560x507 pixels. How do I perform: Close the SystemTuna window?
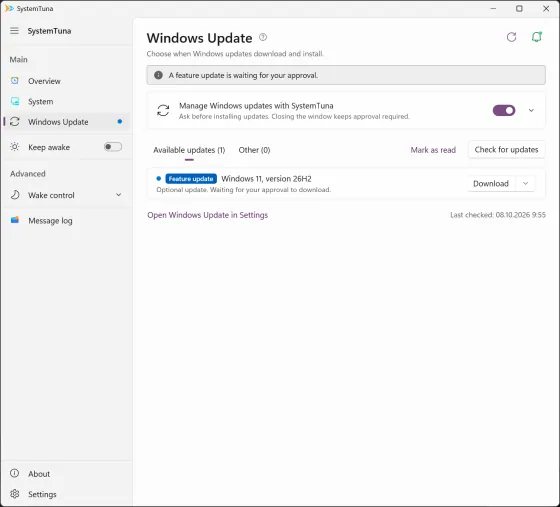[546, 8]
